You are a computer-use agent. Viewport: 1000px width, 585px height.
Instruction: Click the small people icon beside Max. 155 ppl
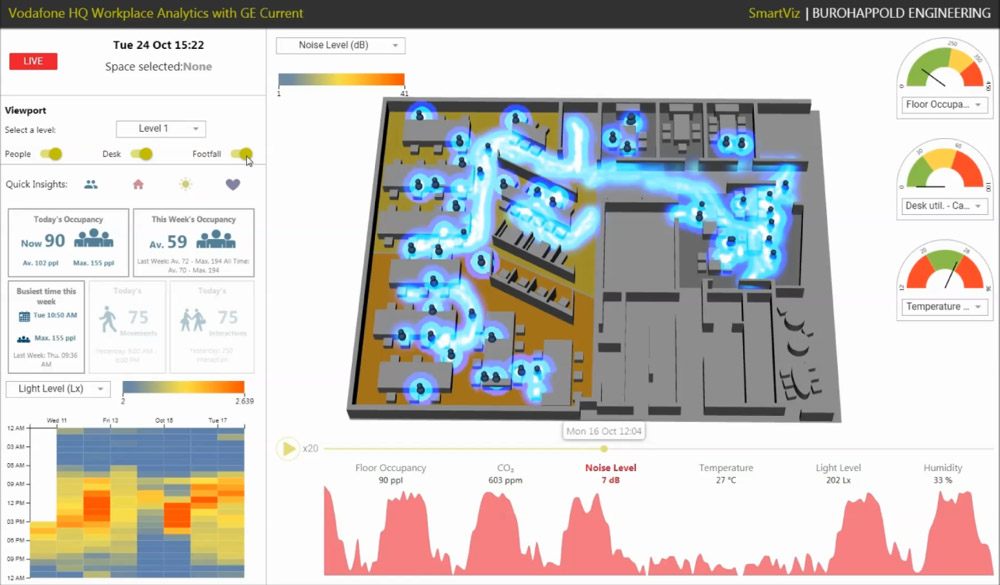click(x=24, y=339)
